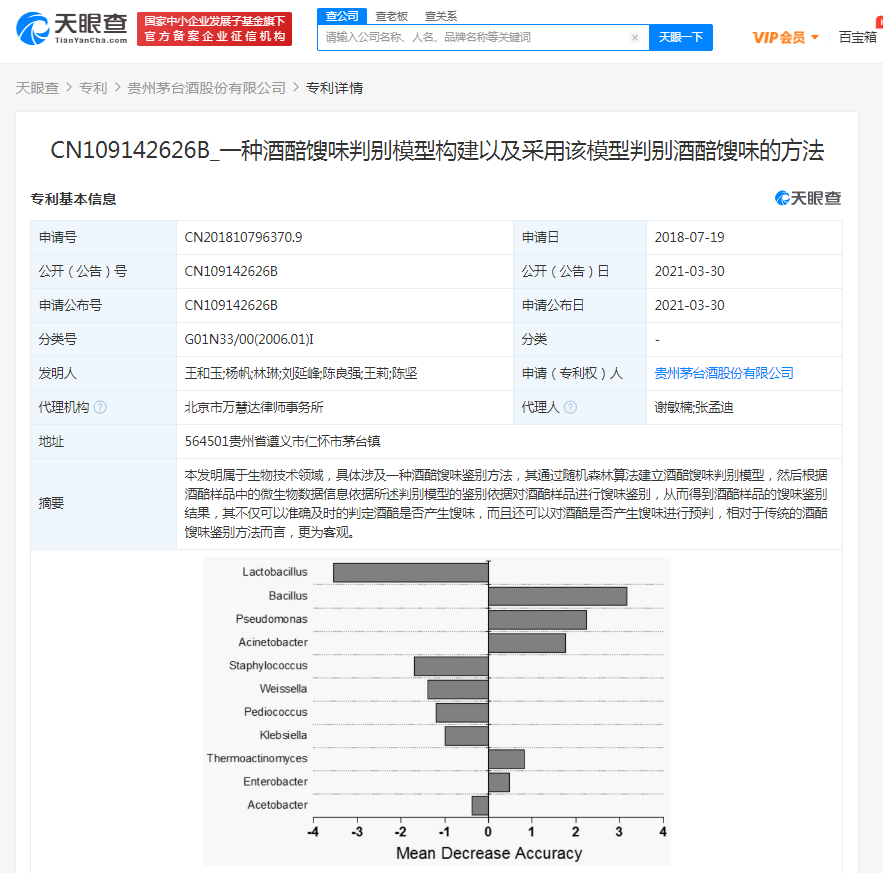
Task: Click the TianYanCha logo
Action: pos(72,28)
